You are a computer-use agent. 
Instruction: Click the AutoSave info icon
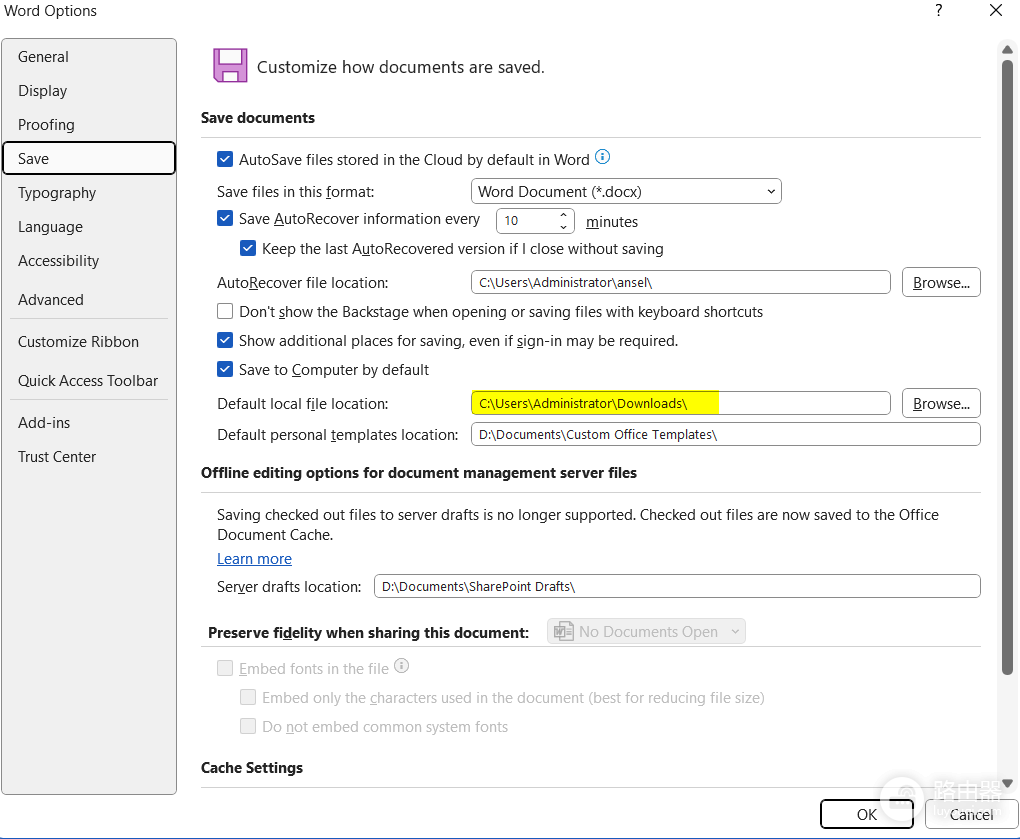coord(602,157)
